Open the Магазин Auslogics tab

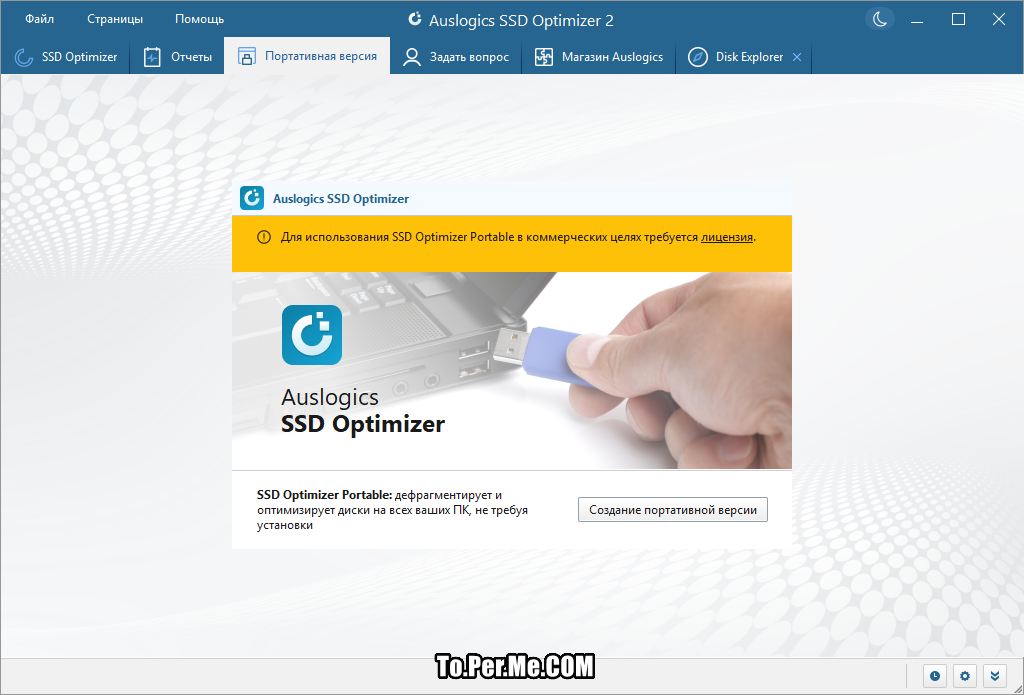click(599, 57)
